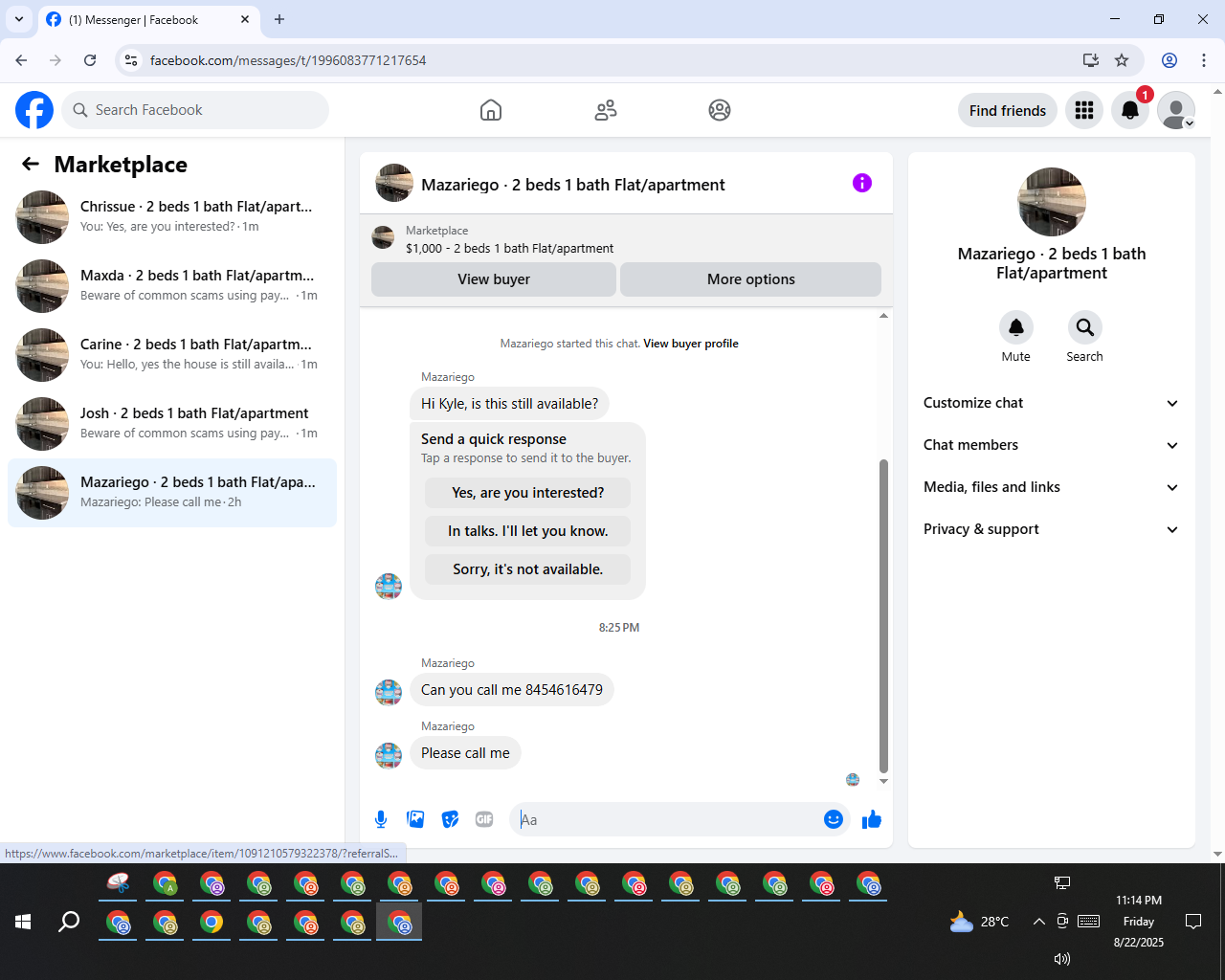This screenshot has height=980, width=1225.
Task: Open the emoji picker in the message box
Action: 834,819
